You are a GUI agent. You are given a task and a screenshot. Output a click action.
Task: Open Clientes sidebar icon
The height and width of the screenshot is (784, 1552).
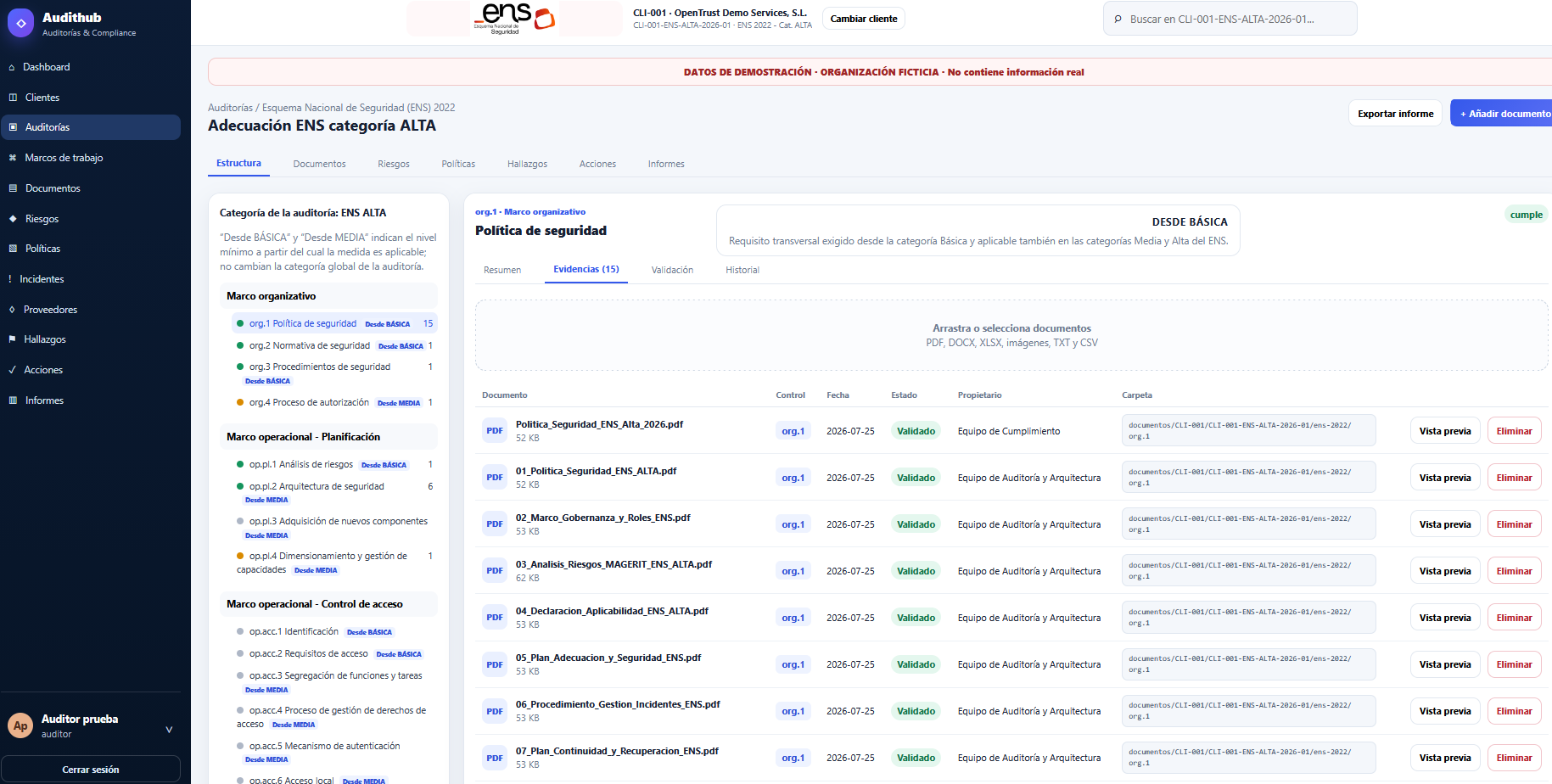(x=13, y=98)
